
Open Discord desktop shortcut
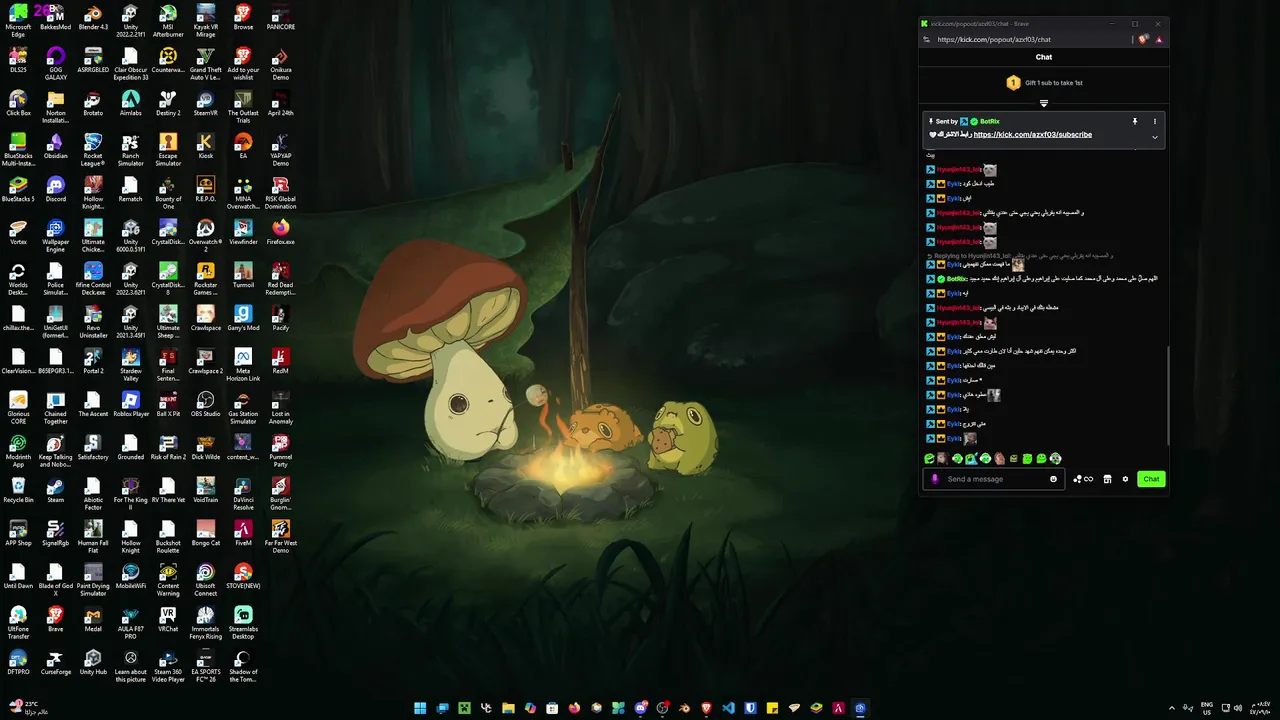coord(55,188)
